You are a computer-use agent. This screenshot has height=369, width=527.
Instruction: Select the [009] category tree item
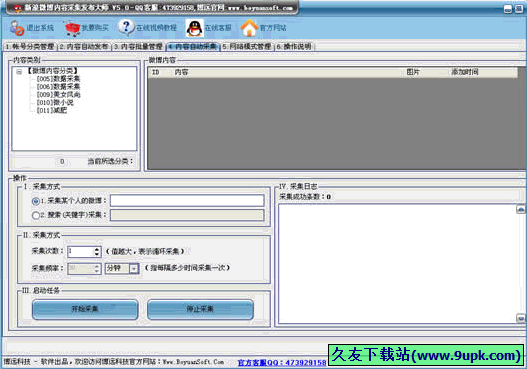[58, 95]
